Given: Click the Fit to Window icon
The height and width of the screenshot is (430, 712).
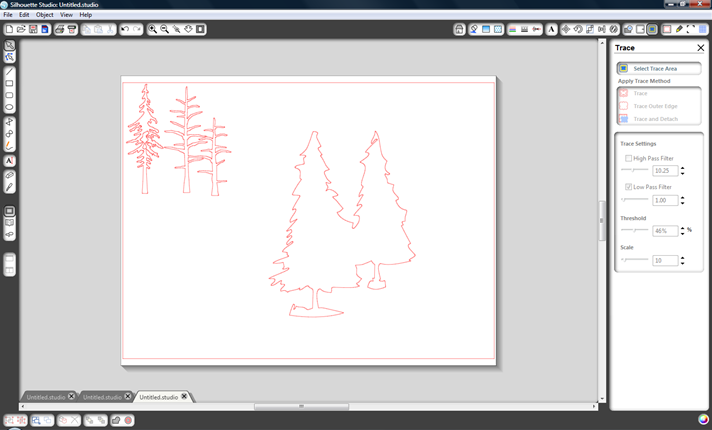Looking at the screenshot, I should coord(200,29).
